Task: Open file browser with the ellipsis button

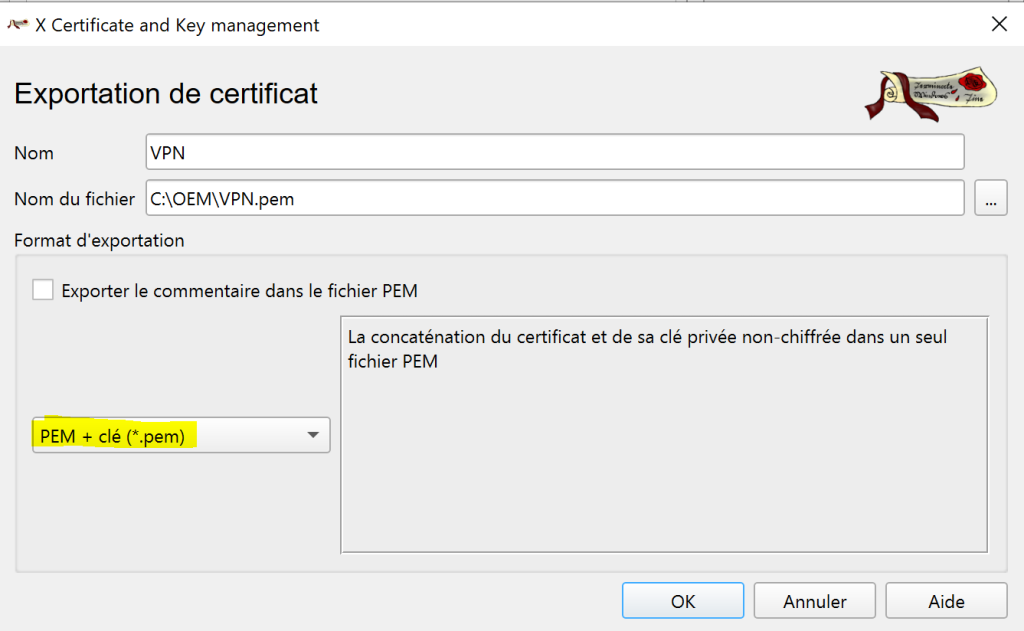Action: point(990,199)
